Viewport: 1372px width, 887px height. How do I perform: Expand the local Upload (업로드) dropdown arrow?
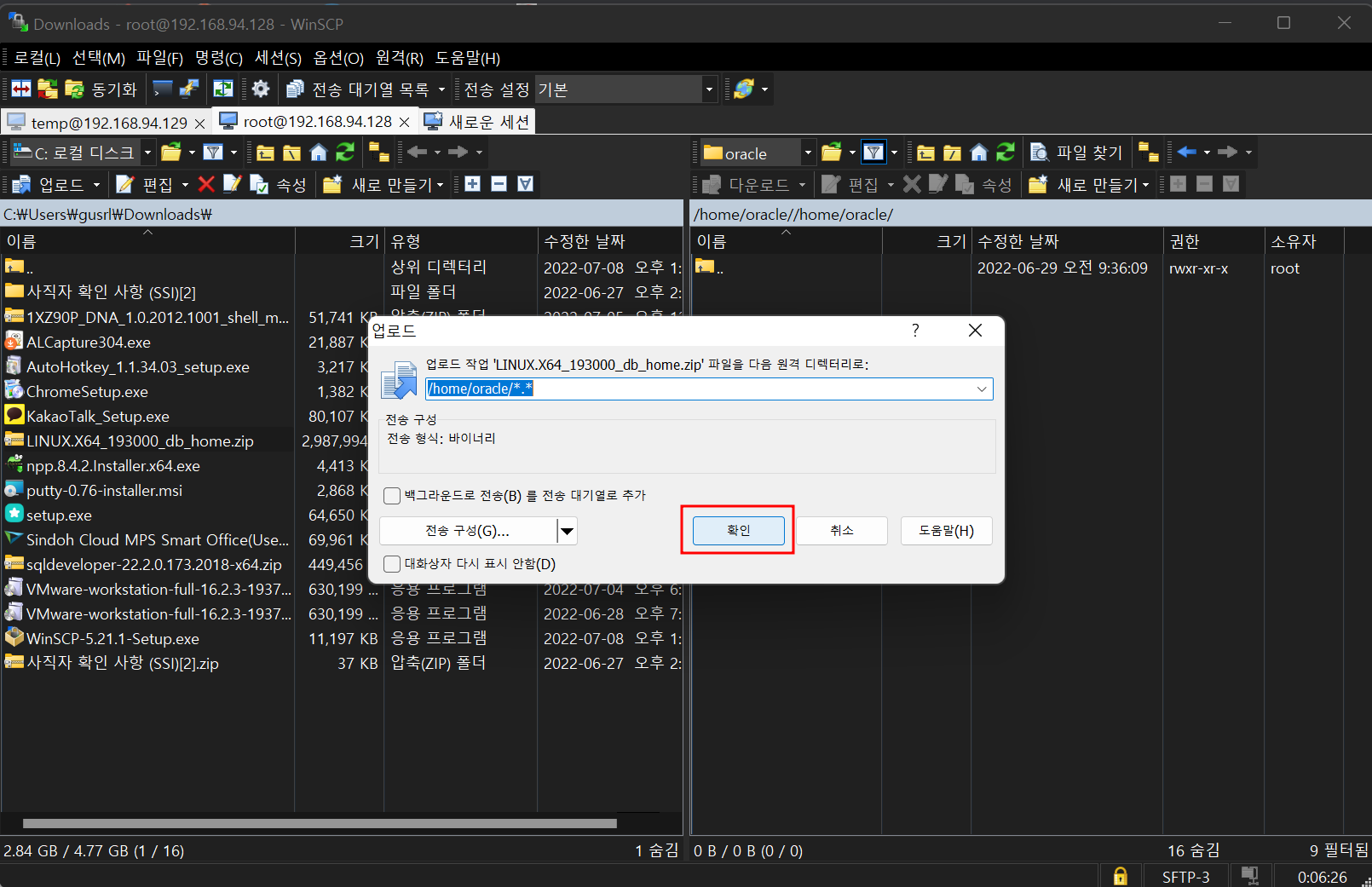pyautogui.click(x=96, y=185)
